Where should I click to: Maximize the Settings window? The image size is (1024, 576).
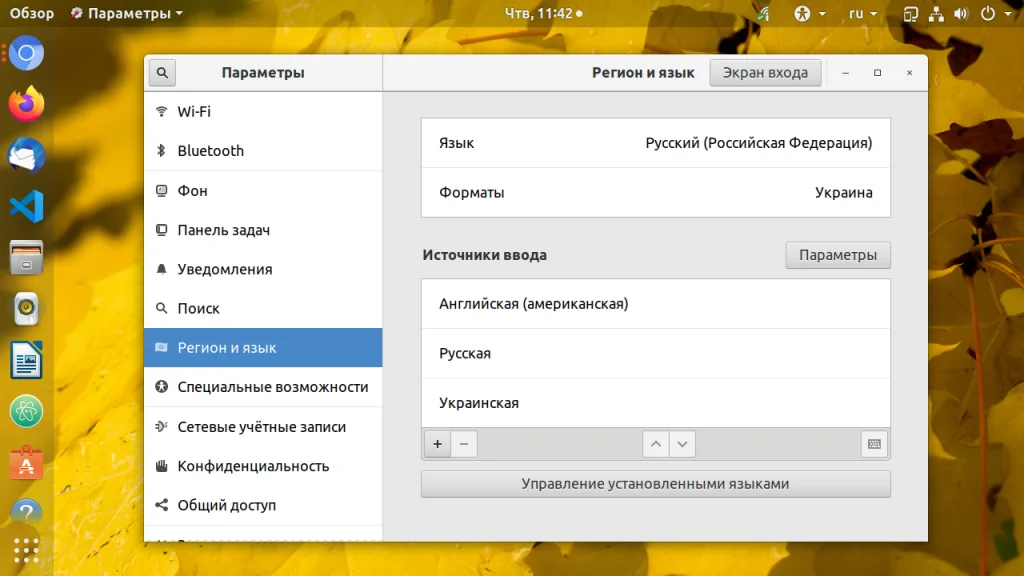tap(877, 72)
